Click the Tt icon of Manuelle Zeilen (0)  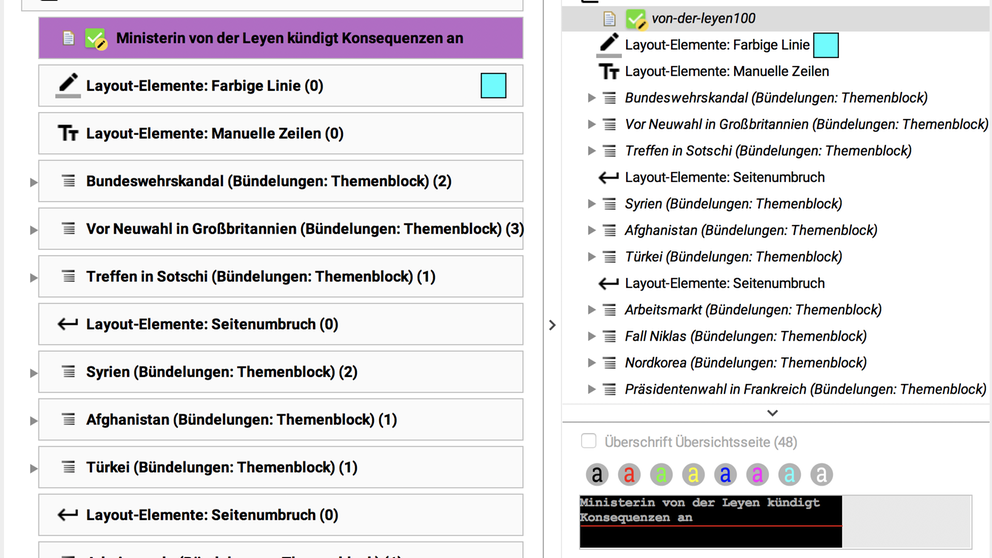pyautogui.click(x=67, y=134)
